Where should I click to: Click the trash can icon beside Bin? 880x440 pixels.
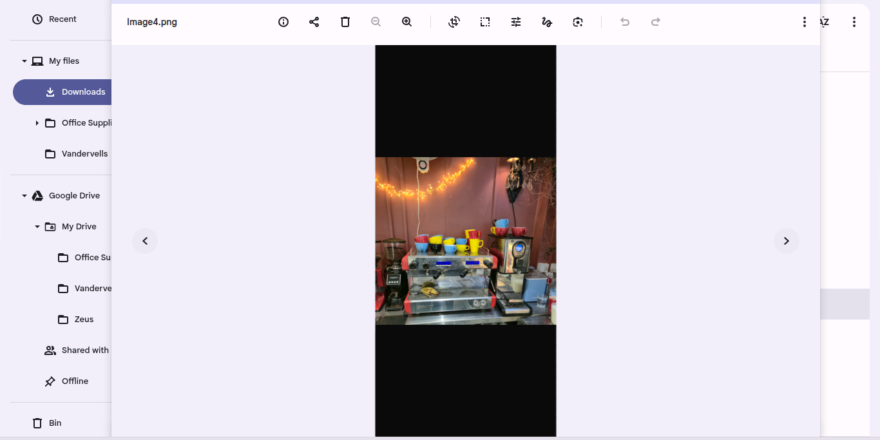[37, 423]
